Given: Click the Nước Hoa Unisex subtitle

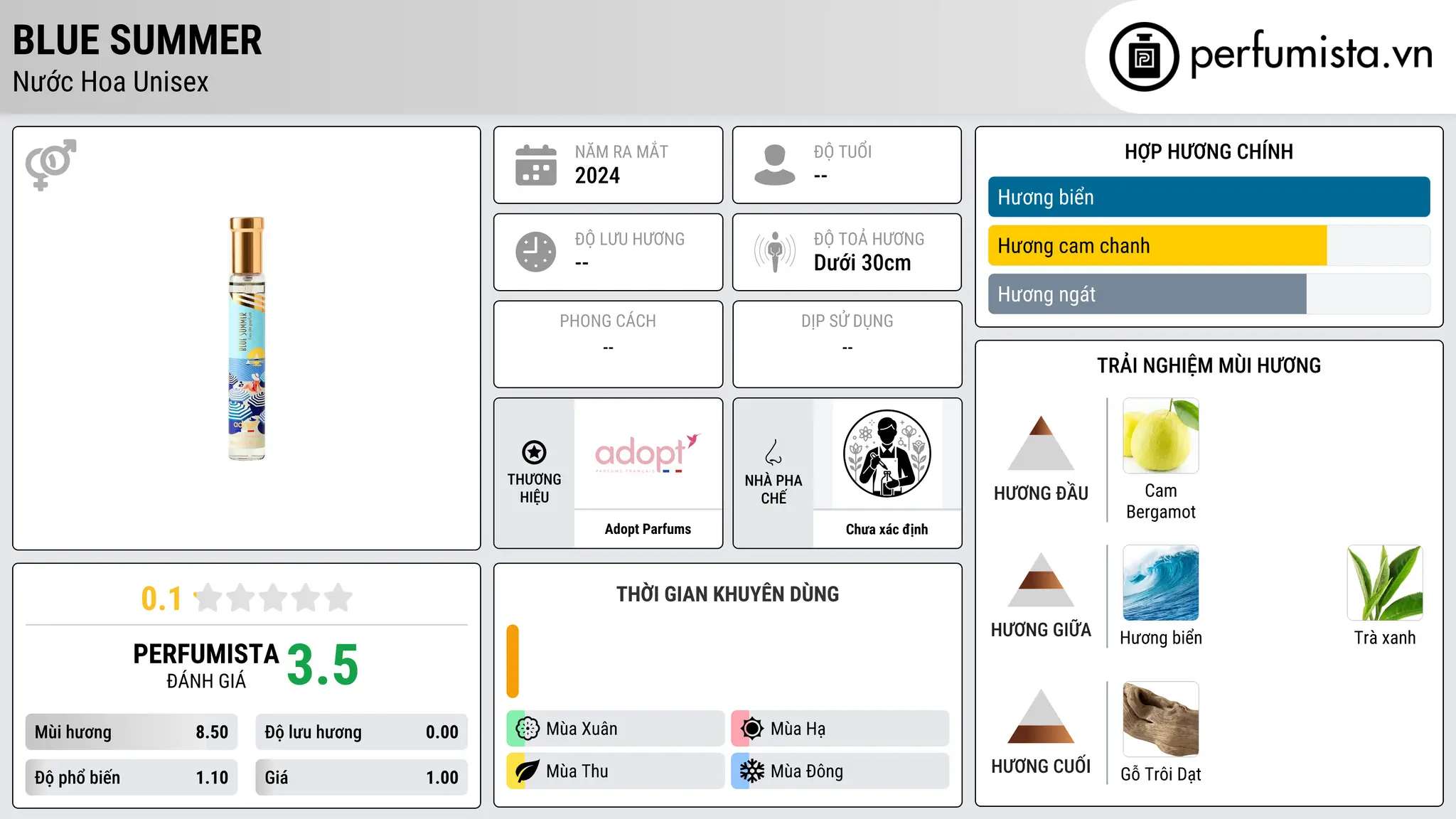Looking at the screenshot, I should pyautogui.click(x=111, y=82).
